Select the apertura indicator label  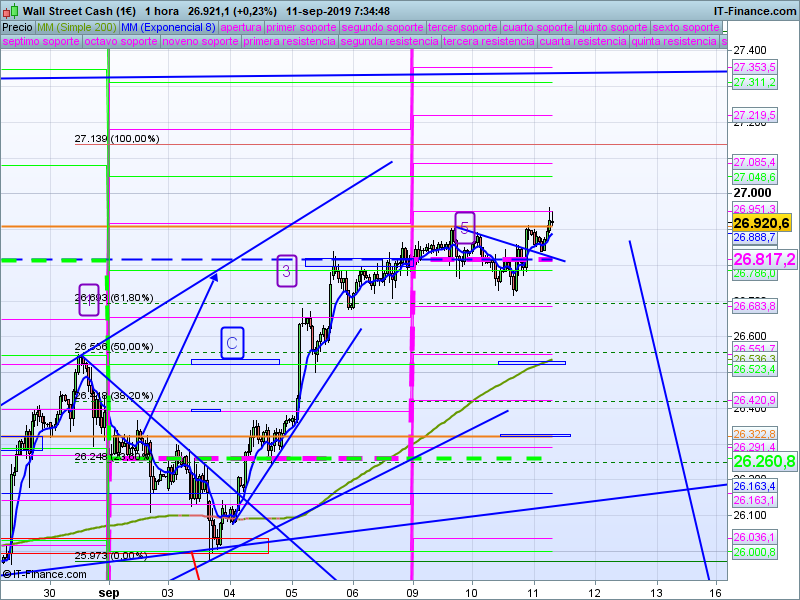coord(241,28)
